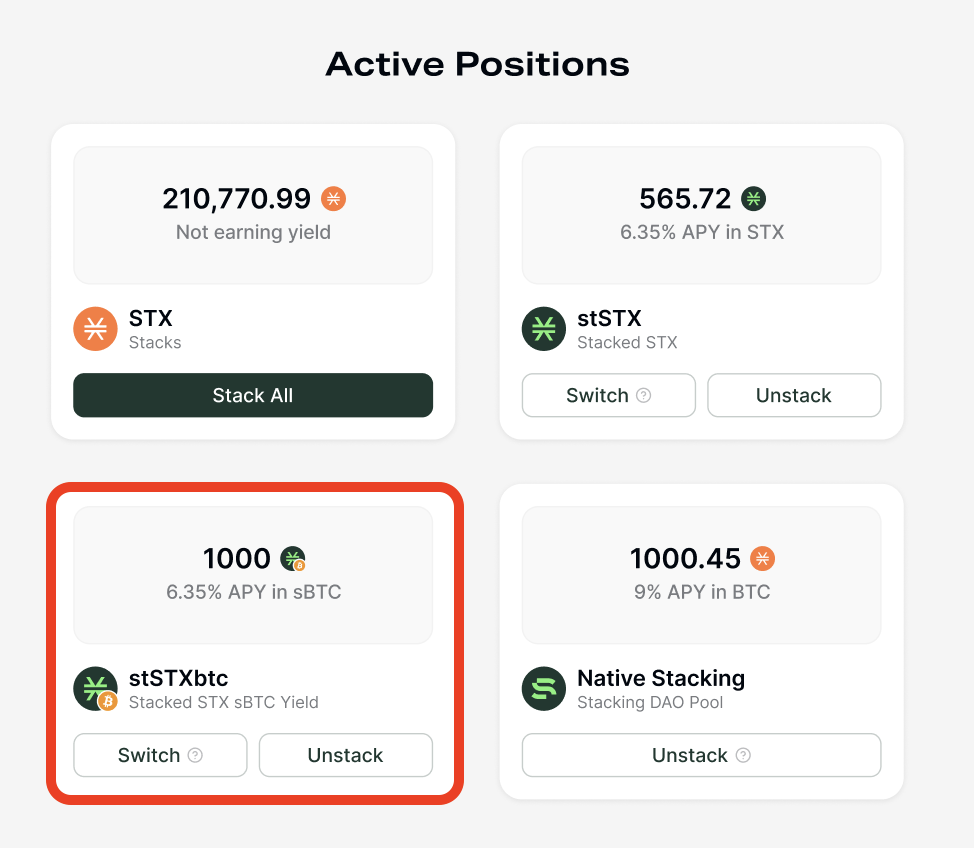The height and width of the screenshot is (848, 974).
Task: Unstack the stSTXbtc position
Action: point(345,755)
